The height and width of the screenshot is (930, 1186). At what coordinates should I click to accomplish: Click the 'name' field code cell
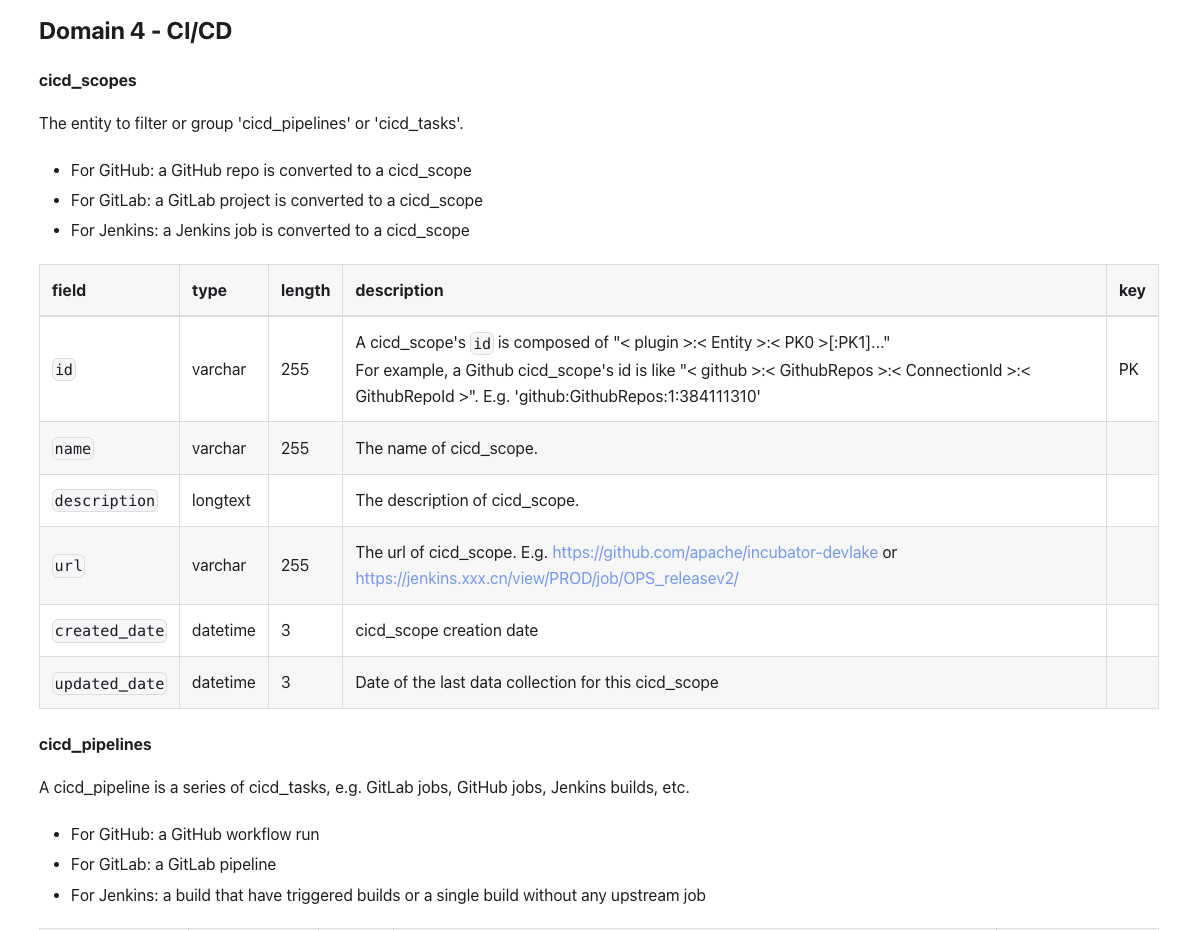(73, 448)
